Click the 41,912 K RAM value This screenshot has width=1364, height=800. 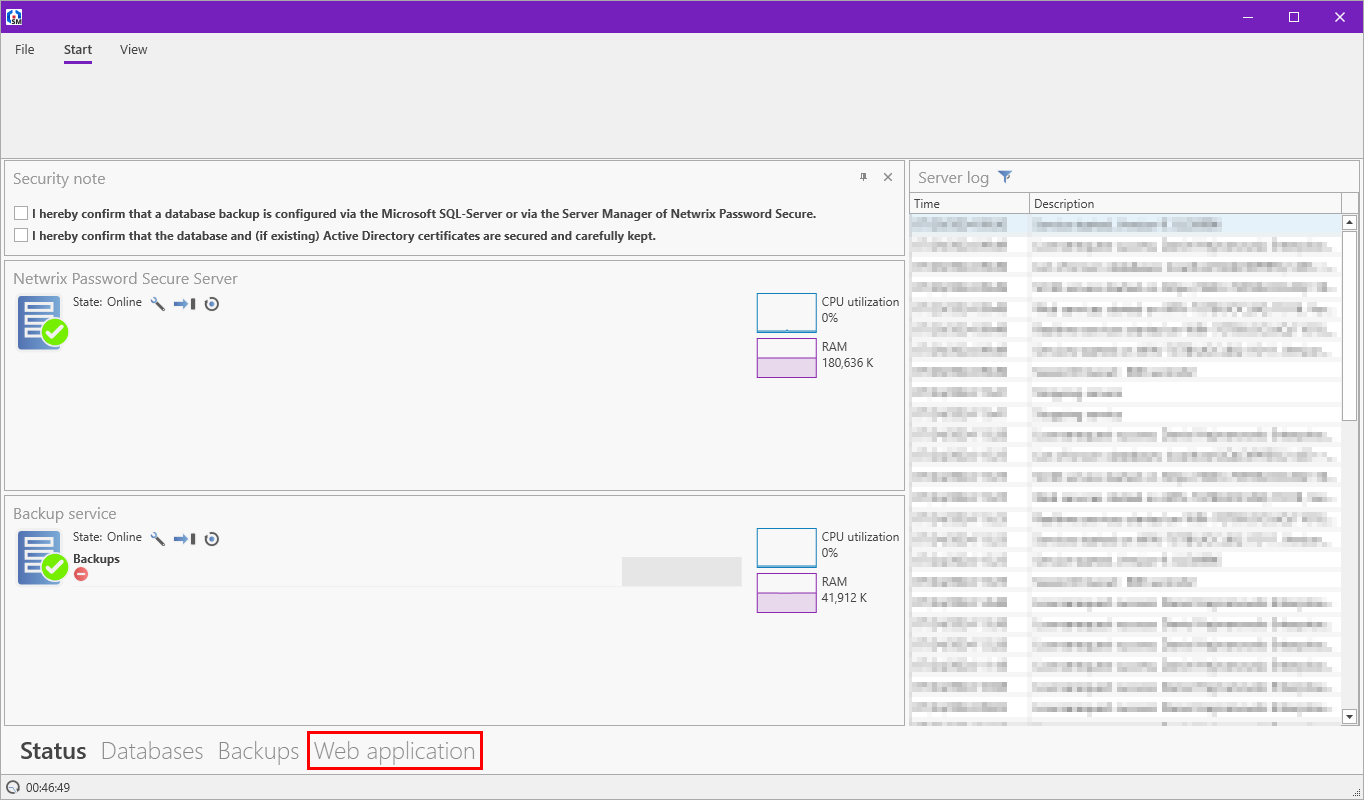[845, 598]
